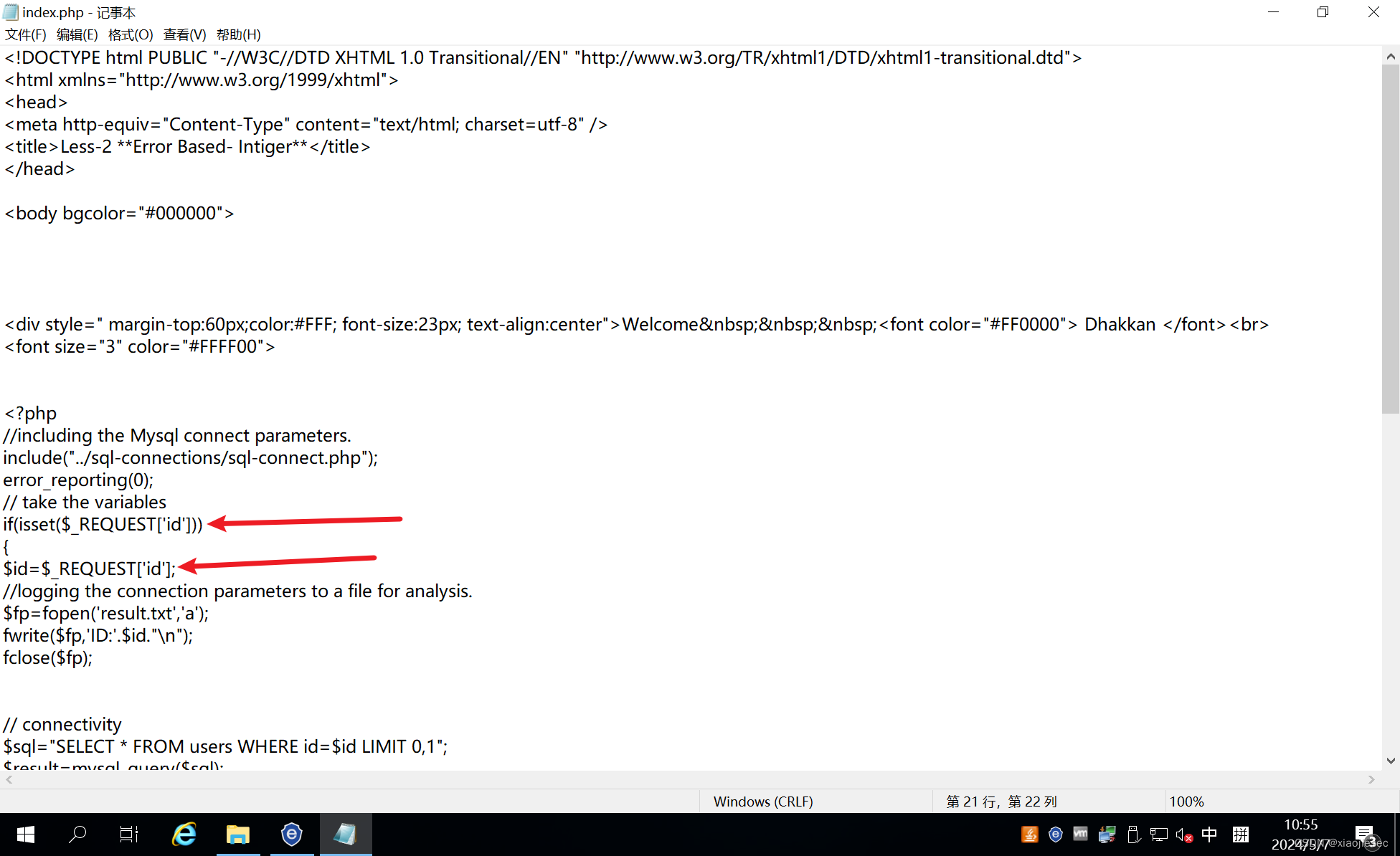Open Task View from the taskbar
The width and height of the screenshot is (1400, 856).
coord(129,834)
